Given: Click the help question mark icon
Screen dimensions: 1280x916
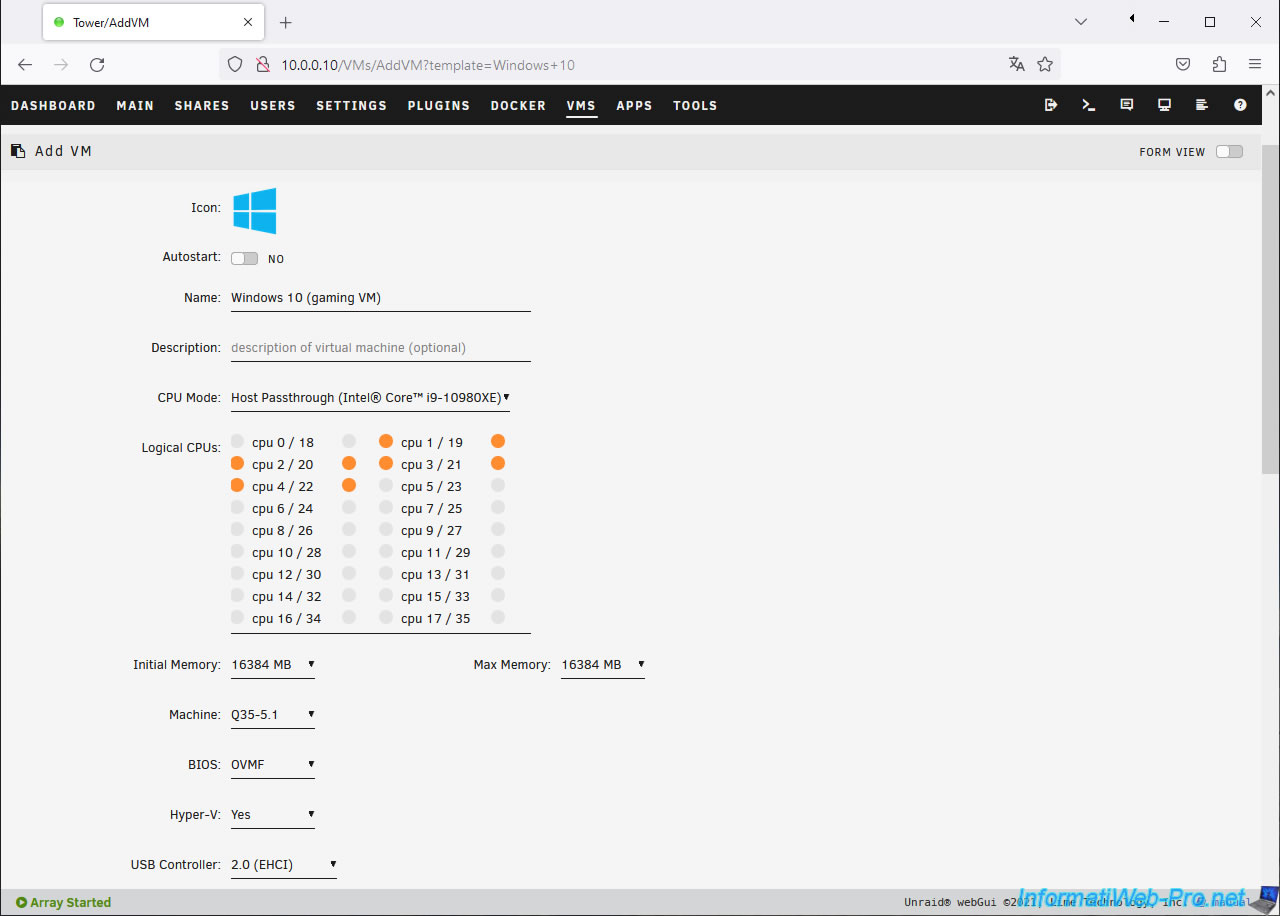Looking at the screenshot, I should point(1241,105).
